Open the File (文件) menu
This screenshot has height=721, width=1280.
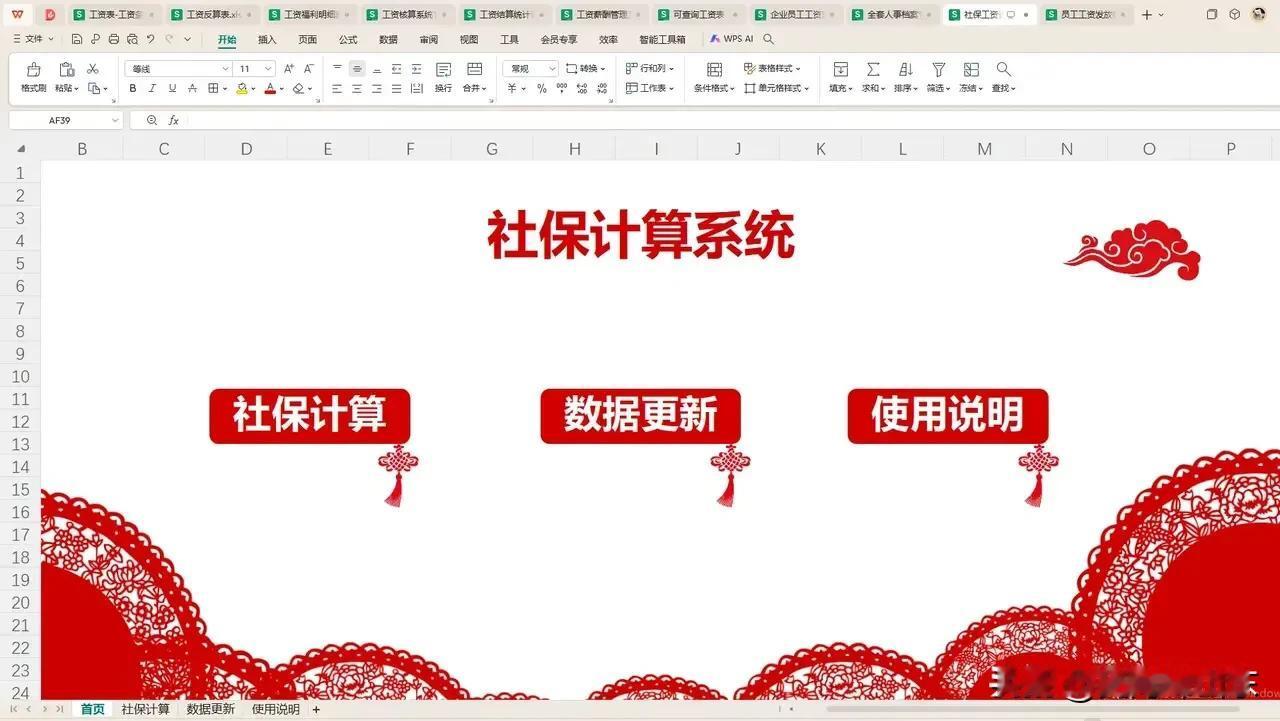[x=34, y=40]
